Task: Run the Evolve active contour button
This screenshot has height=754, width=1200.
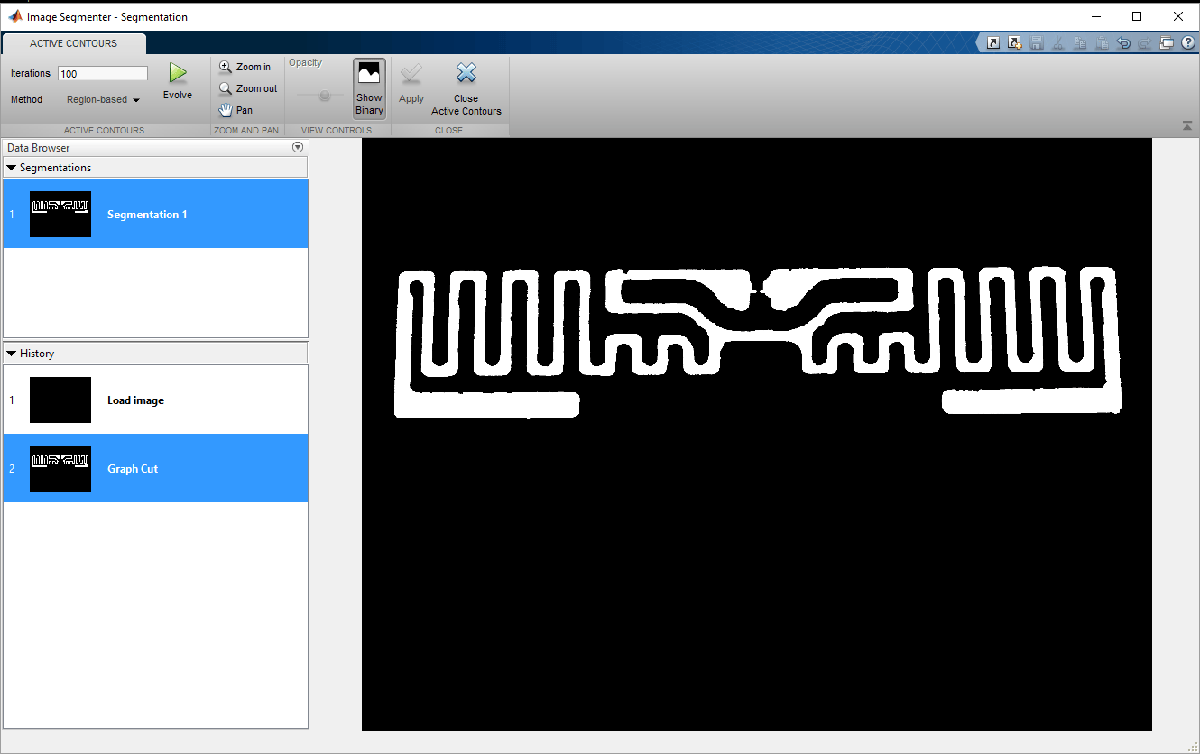Action: (177, 81)
